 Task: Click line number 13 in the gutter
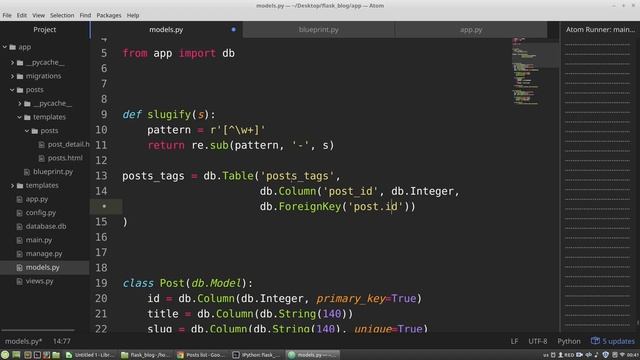[x=101, y=176]
